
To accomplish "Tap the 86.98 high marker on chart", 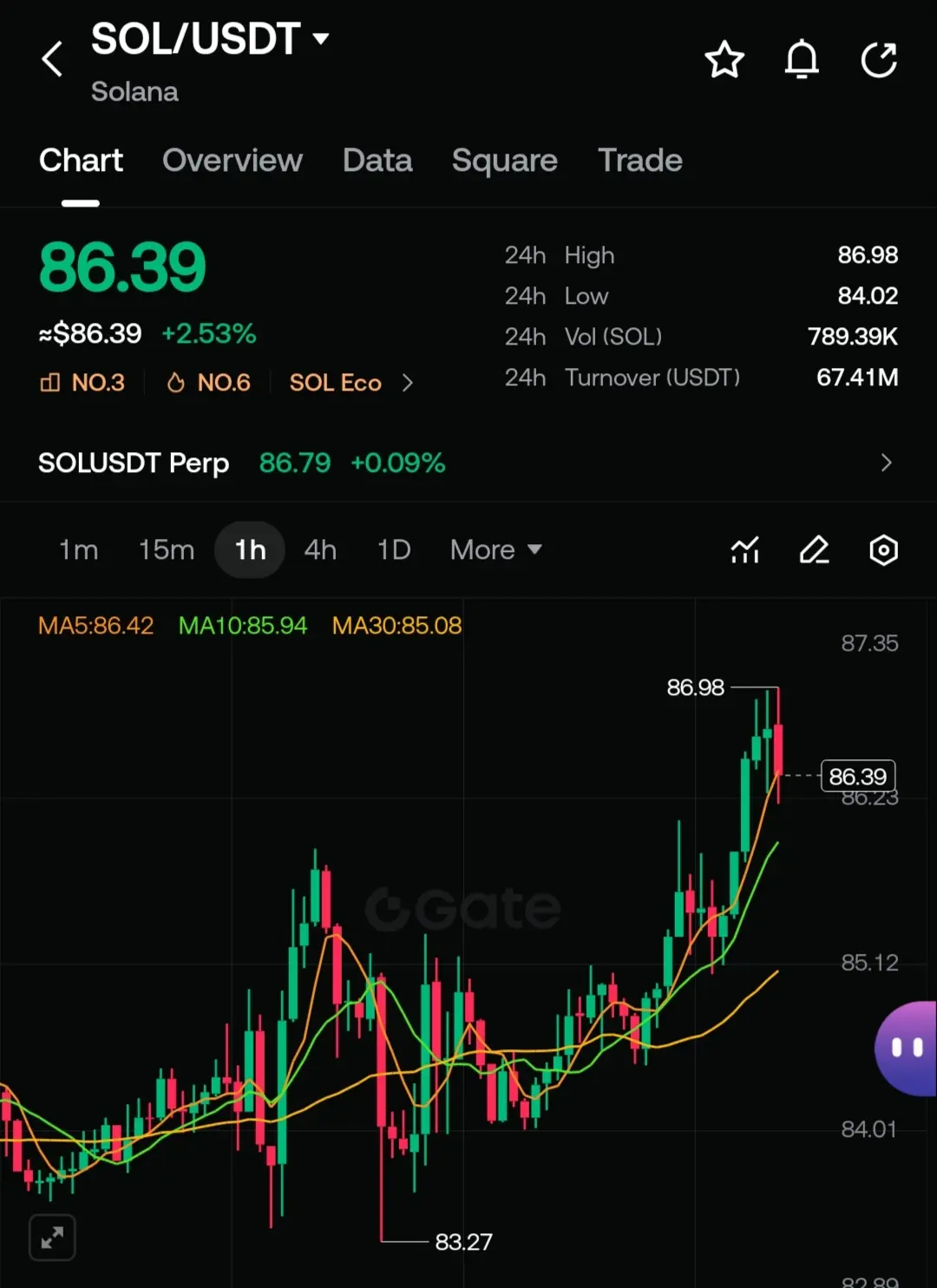I will tap(695, 687).
